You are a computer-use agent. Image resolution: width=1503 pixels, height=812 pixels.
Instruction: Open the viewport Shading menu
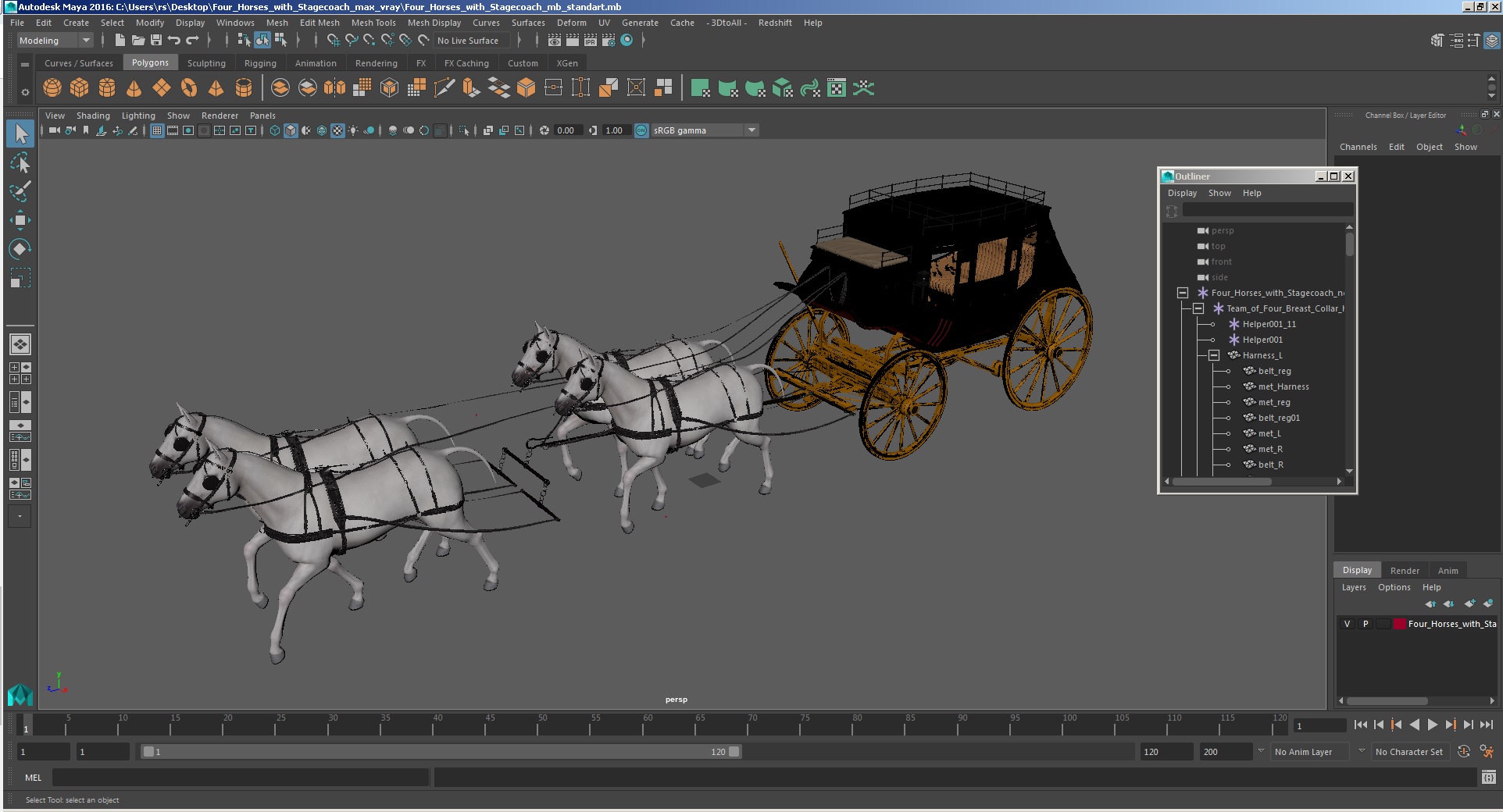(x=93, y=116)
